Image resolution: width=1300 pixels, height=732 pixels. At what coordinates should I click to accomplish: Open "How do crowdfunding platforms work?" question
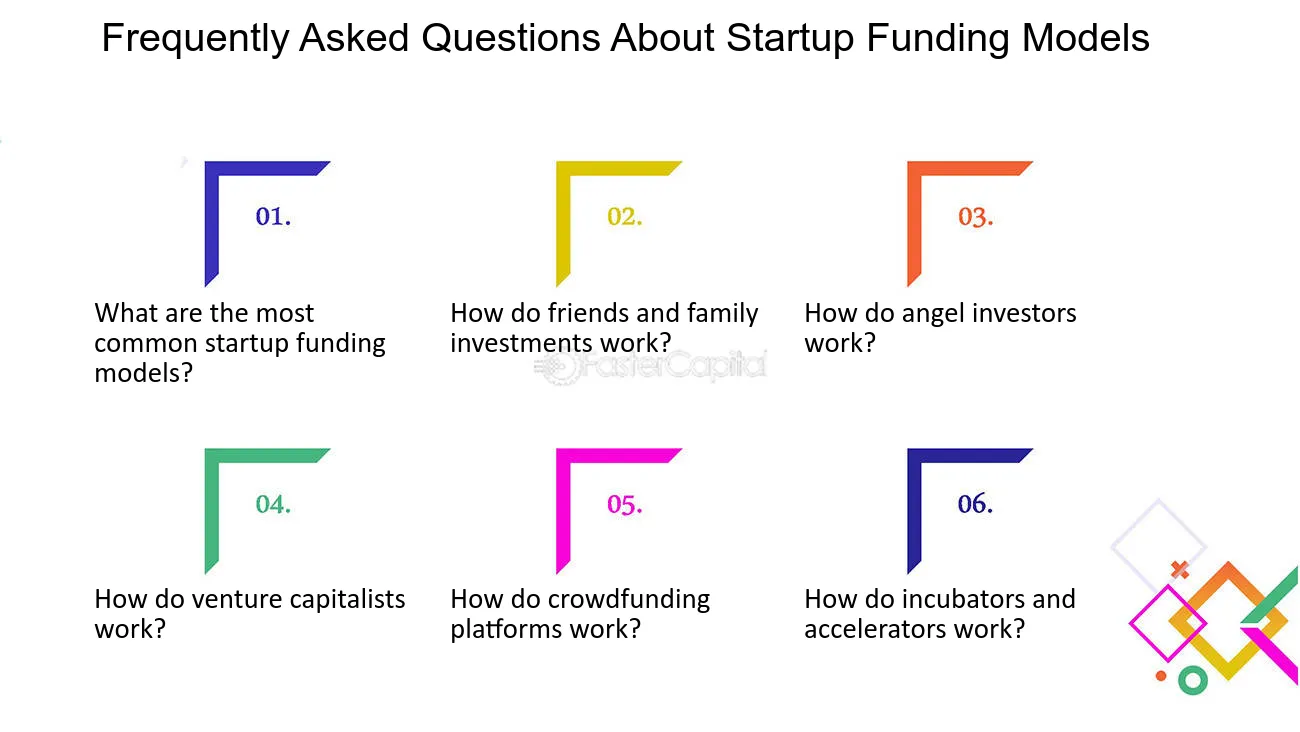pyautogui.click(x=580, y=614)
